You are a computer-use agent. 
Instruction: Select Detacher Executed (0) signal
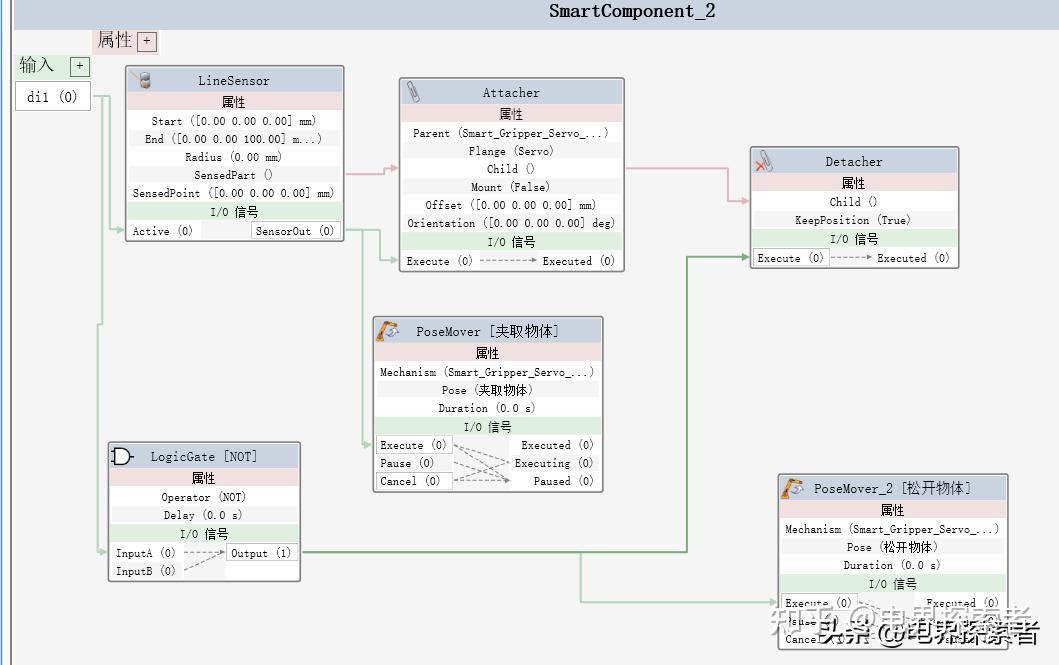tap(913, 258)
